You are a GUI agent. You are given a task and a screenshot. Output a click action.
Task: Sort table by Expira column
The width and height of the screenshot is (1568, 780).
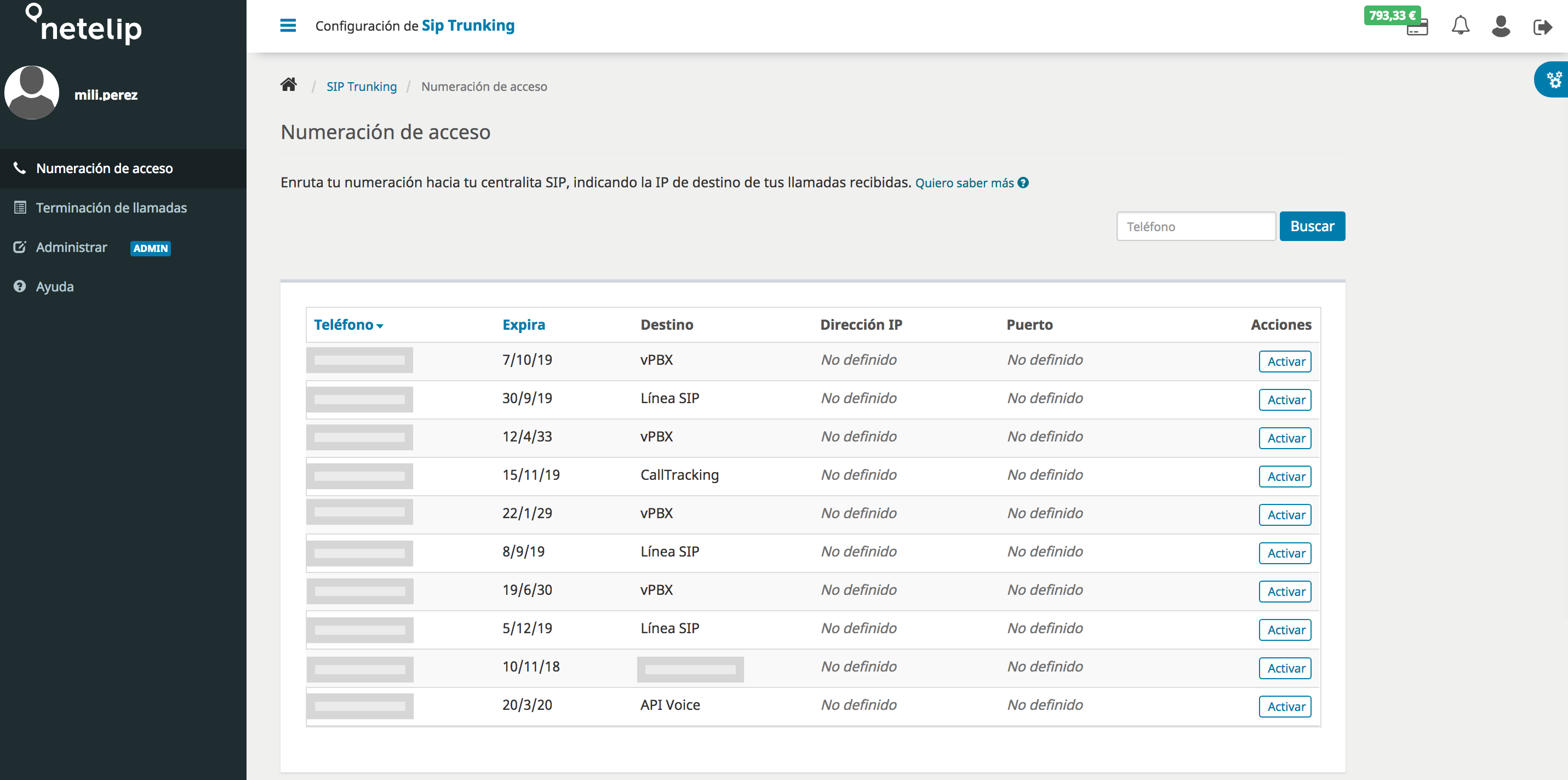point(523,325)
